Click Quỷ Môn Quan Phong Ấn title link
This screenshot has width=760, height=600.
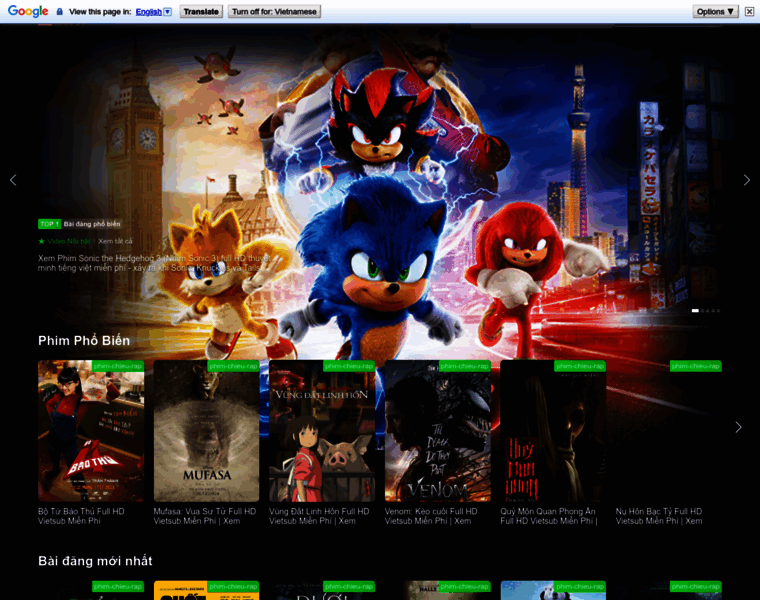[549, 516]
